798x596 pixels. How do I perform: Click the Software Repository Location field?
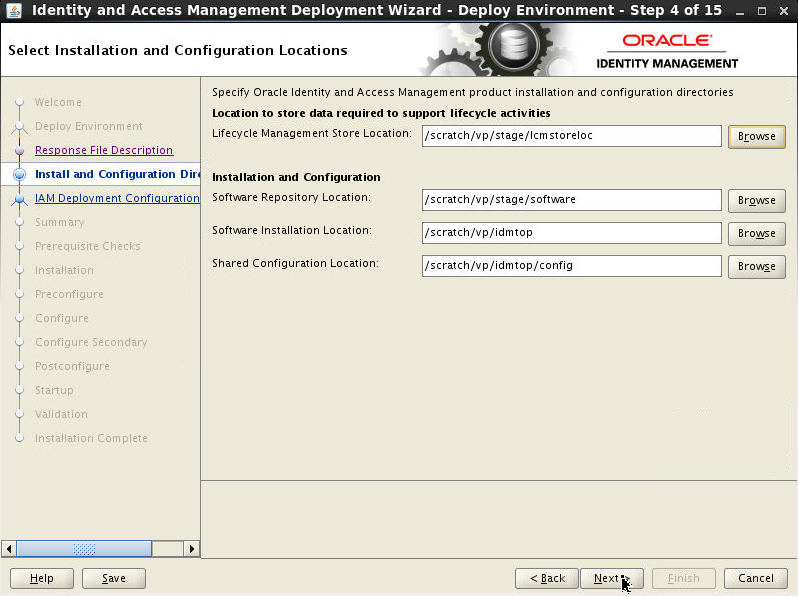coord(572,200)
